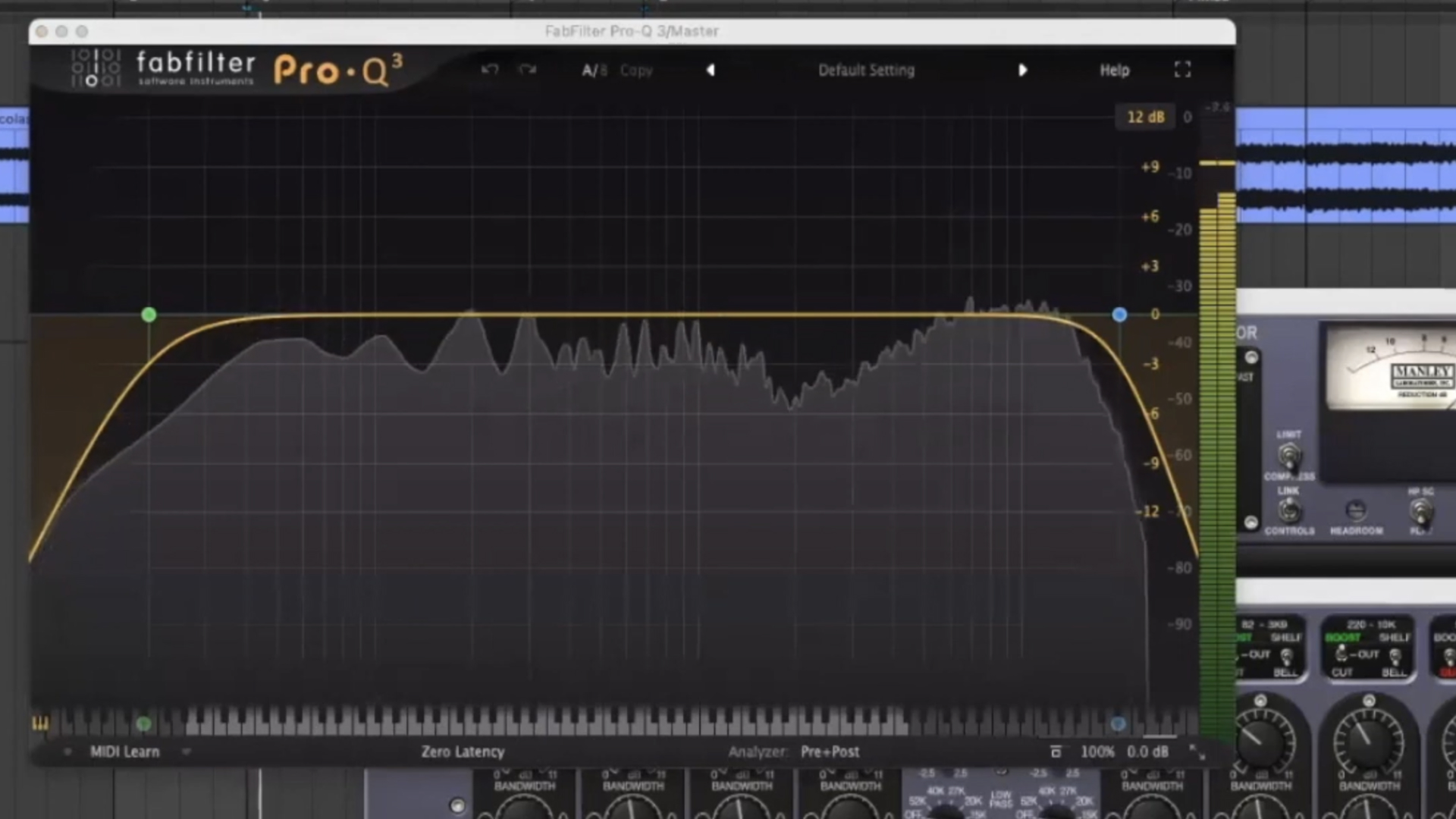1456x819 pixels.
Task: Click the Headroom trim control
Action: click(1355, 510)
